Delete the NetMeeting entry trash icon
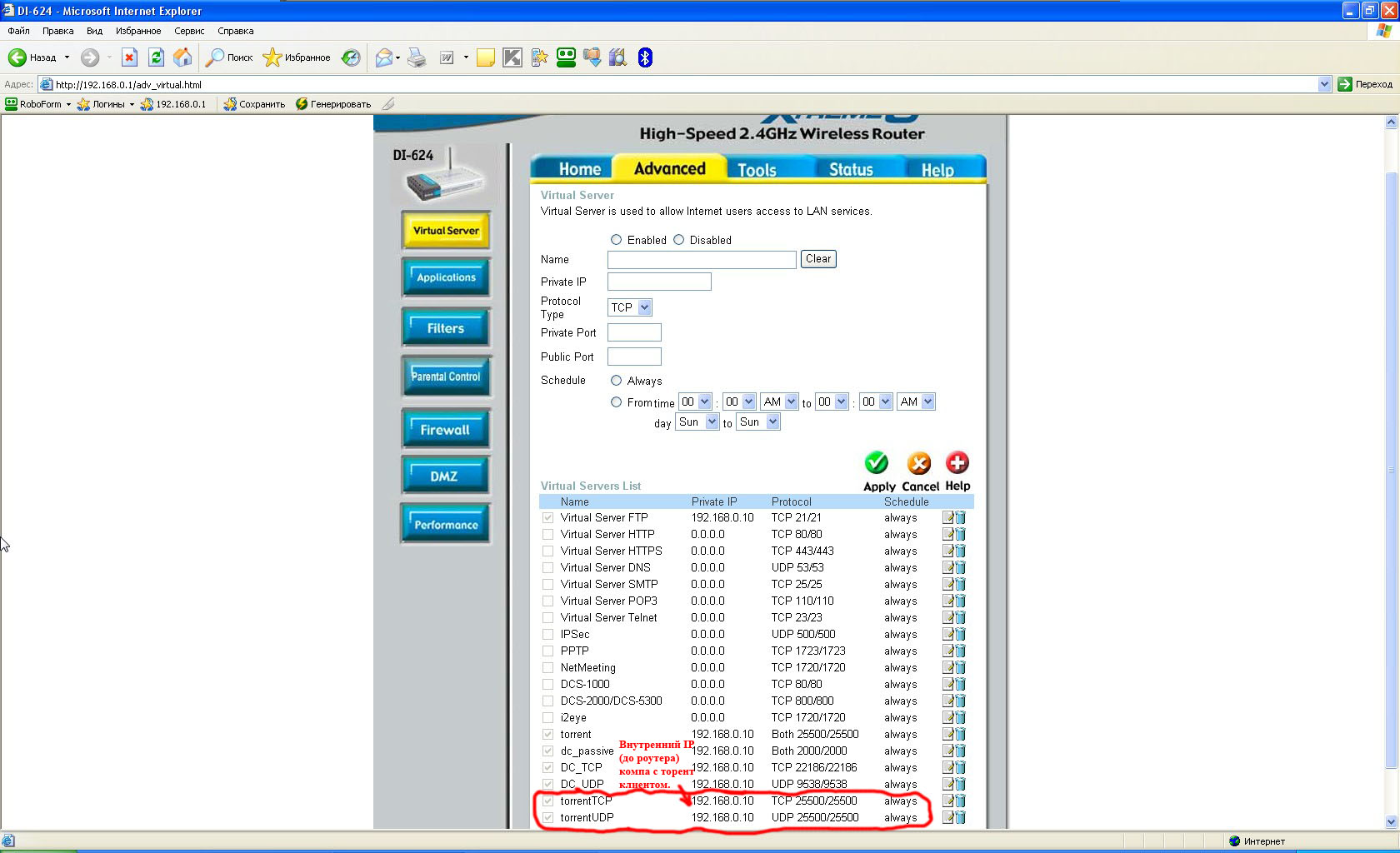 [x=960, y=667]
